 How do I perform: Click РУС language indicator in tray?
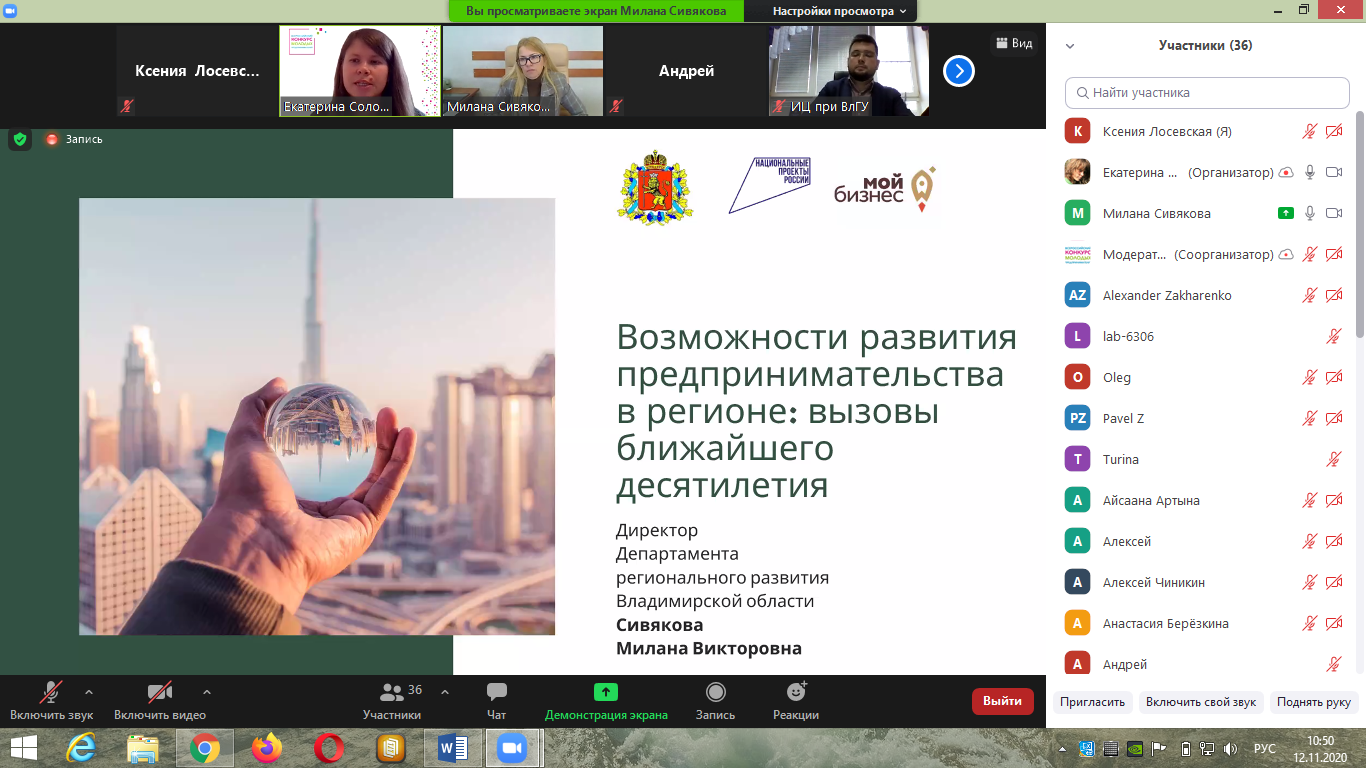pos(1265,748)
